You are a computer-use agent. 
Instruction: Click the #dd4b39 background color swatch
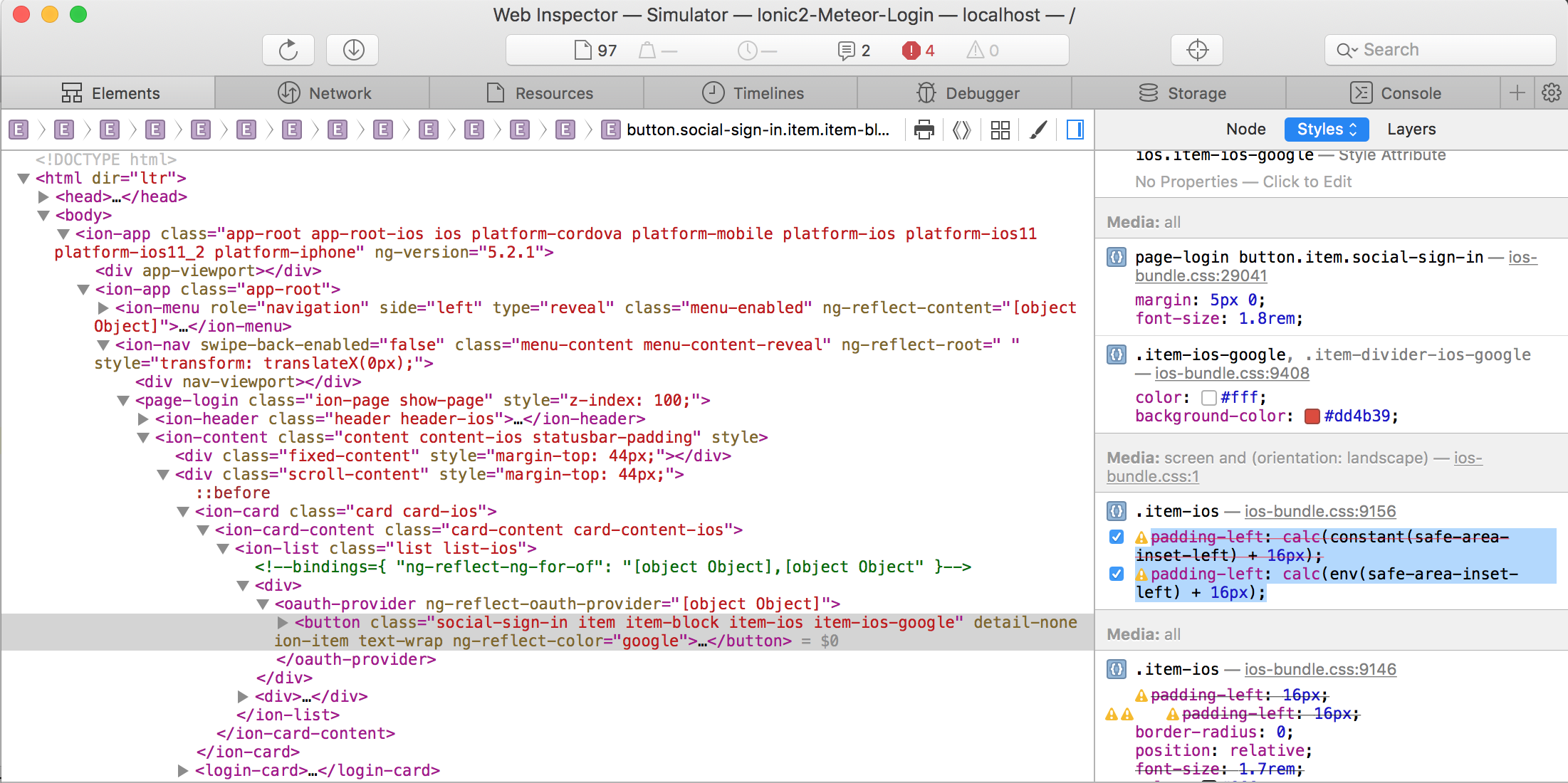click(1312, 416)
